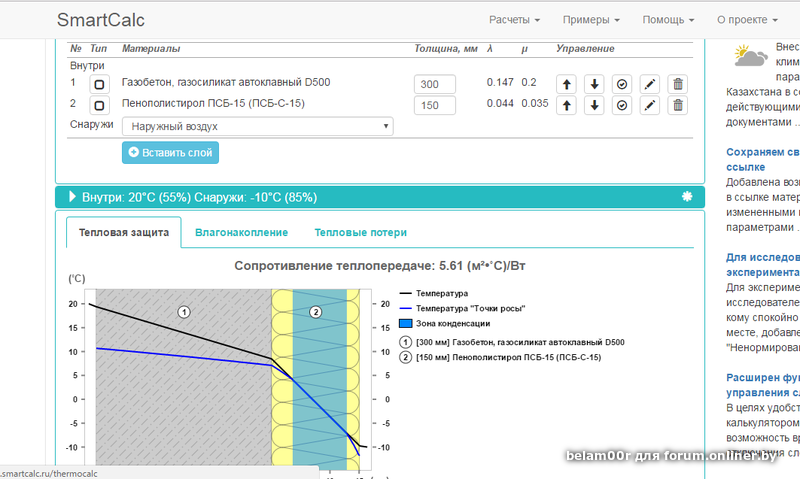The height and width of the screenshot is (479, 800).
Task: Toggle layer type box for Газобетон row
Action: tap(99, 84)
